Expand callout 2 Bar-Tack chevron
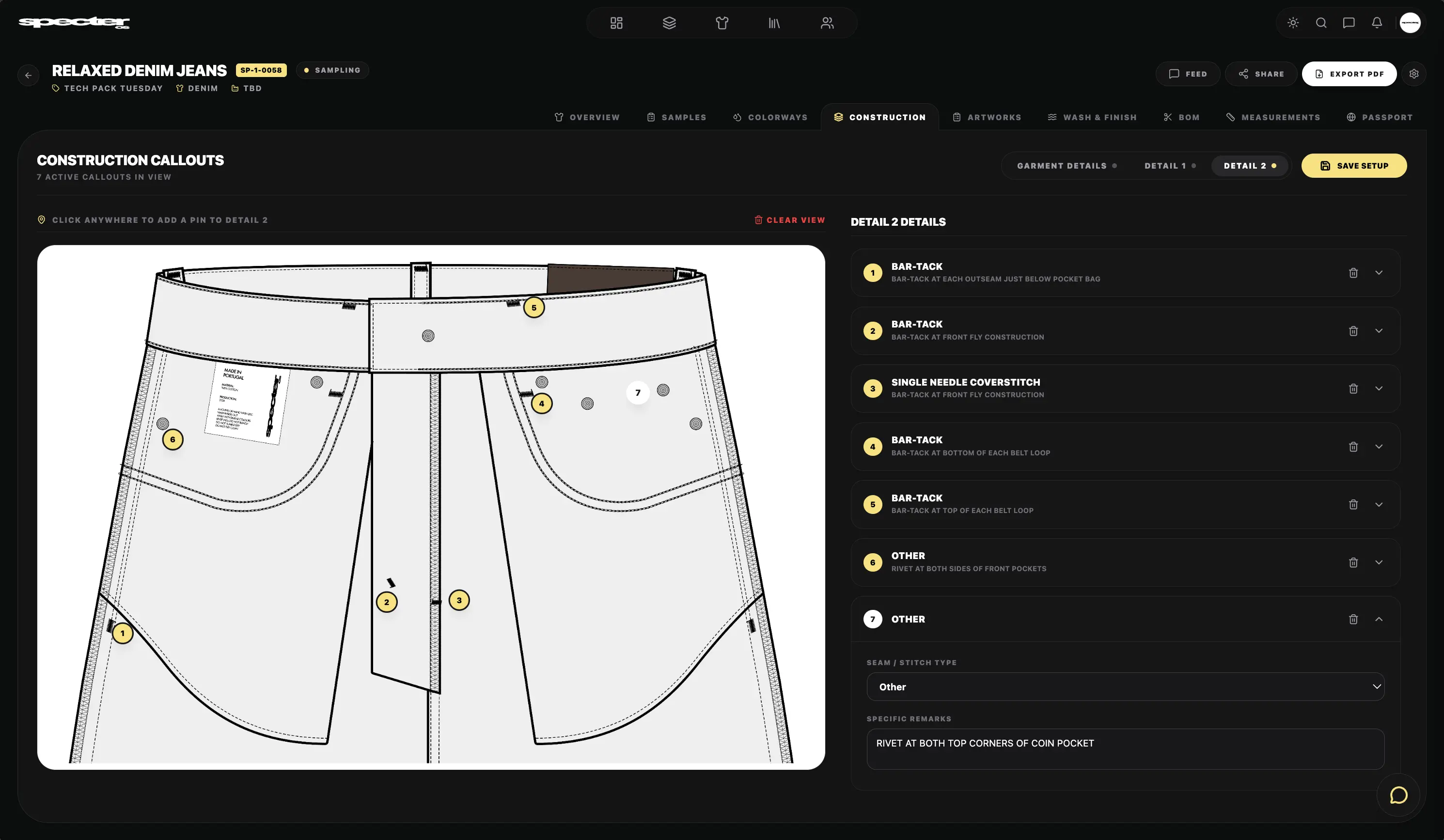Screen dimensions: 1444x840 1379,331
